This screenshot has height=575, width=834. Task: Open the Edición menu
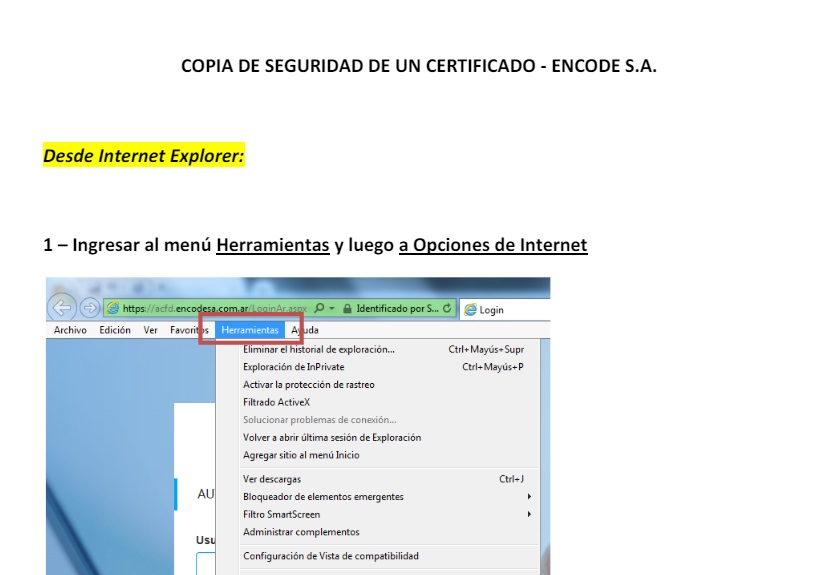pyautogui.click(x=115, y=330)
